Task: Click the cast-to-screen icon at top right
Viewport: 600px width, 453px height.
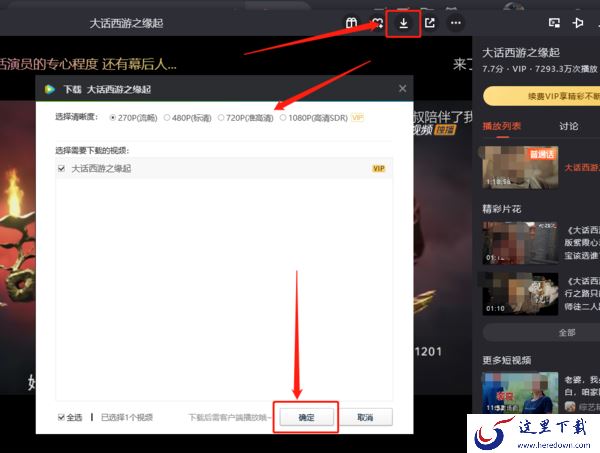Action: tap(578, 23)
